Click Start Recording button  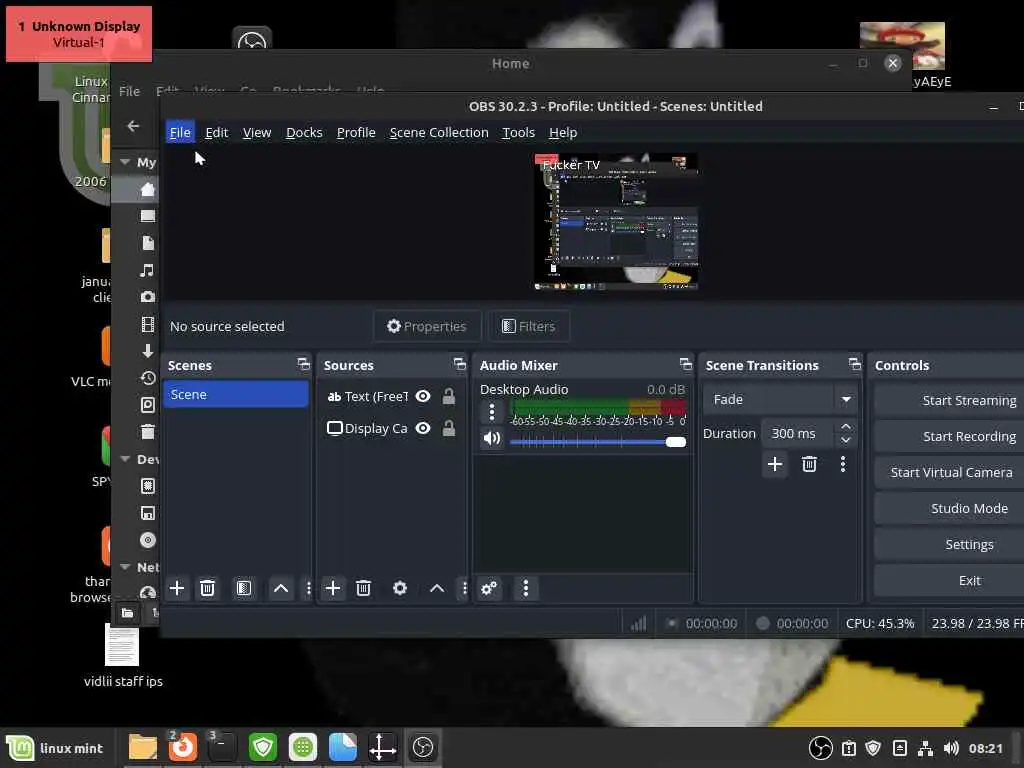pos(950,436)
